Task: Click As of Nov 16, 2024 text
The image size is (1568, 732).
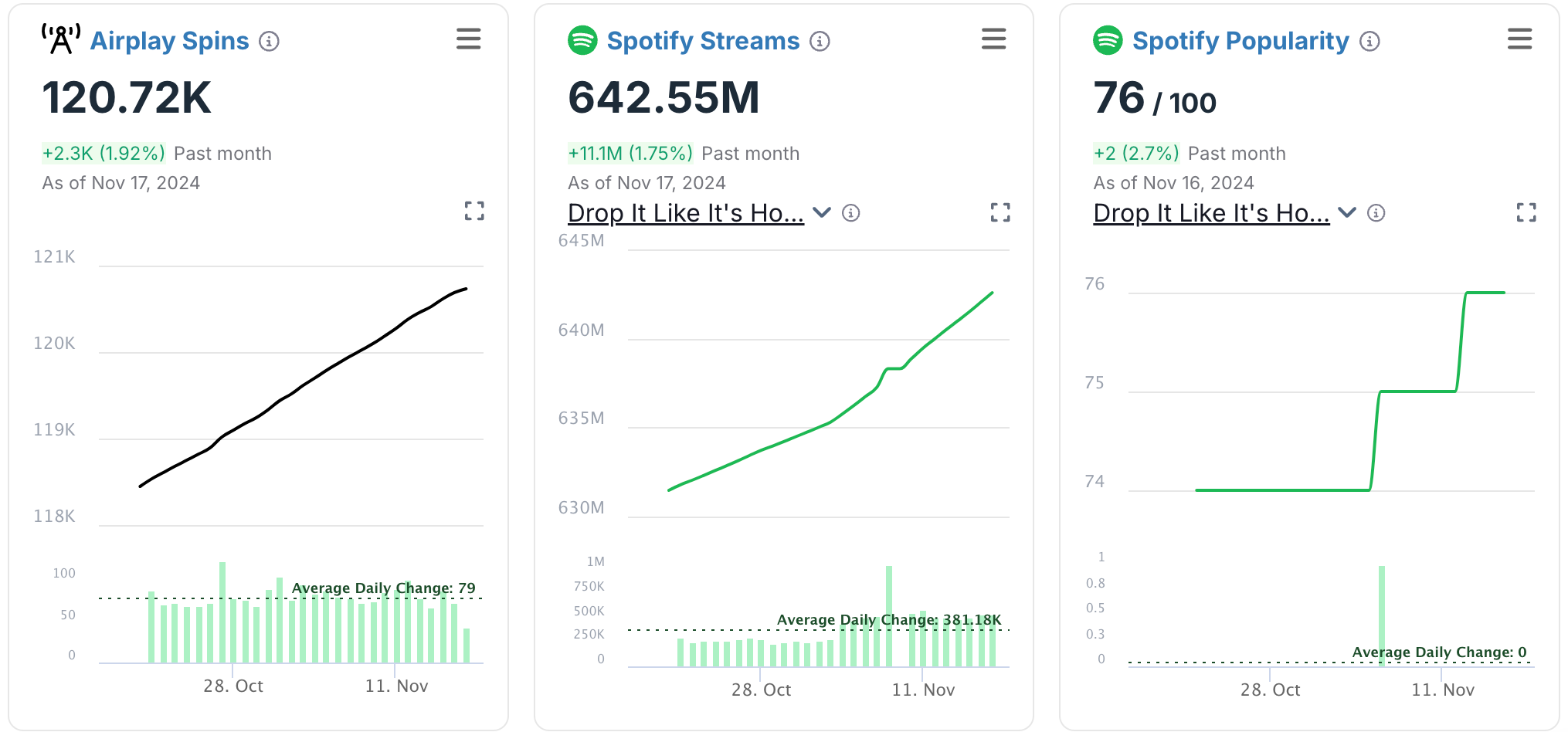Action: [x=1173, y=183]
